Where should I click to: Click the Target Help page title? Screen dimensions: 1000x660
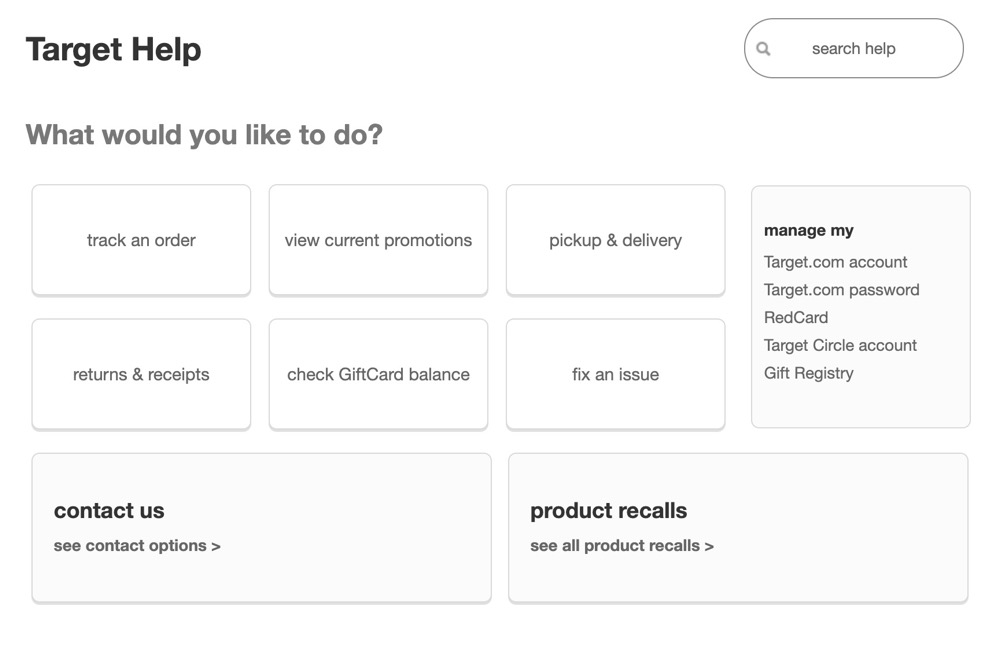(114, 50)
